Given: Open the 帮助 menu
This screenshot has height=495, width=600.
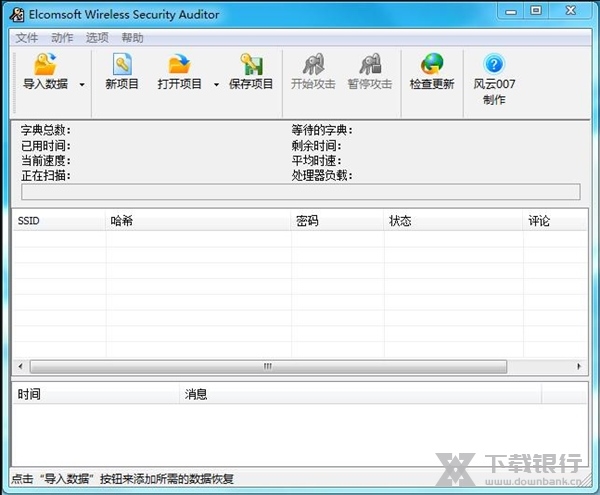Looking at the screenshot, I should pos(132,38).
